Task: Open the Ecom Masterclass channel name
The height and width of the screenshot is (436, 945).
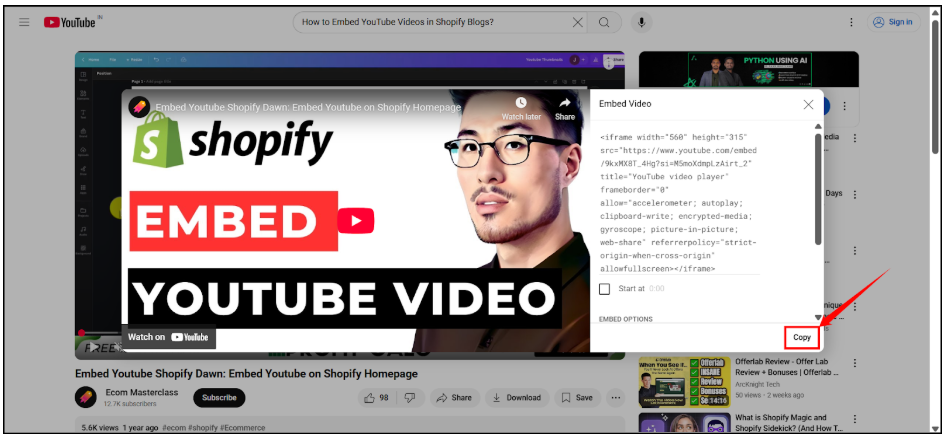Action: click(142, 392)
